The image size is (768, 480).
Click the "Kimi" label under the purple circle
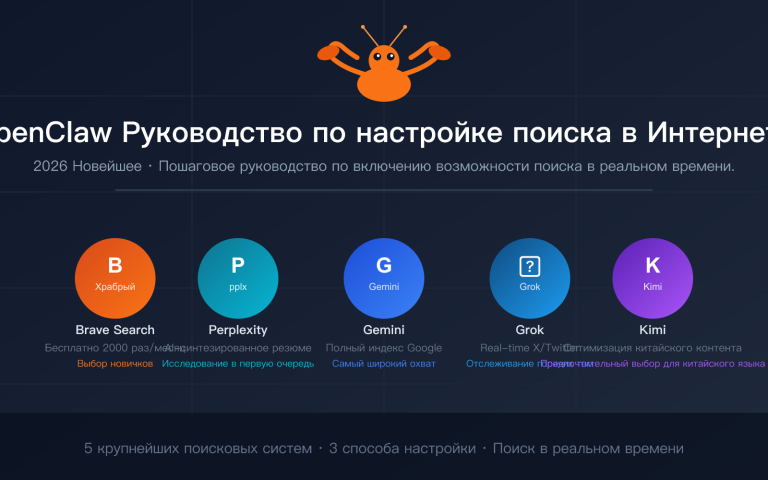653,330
